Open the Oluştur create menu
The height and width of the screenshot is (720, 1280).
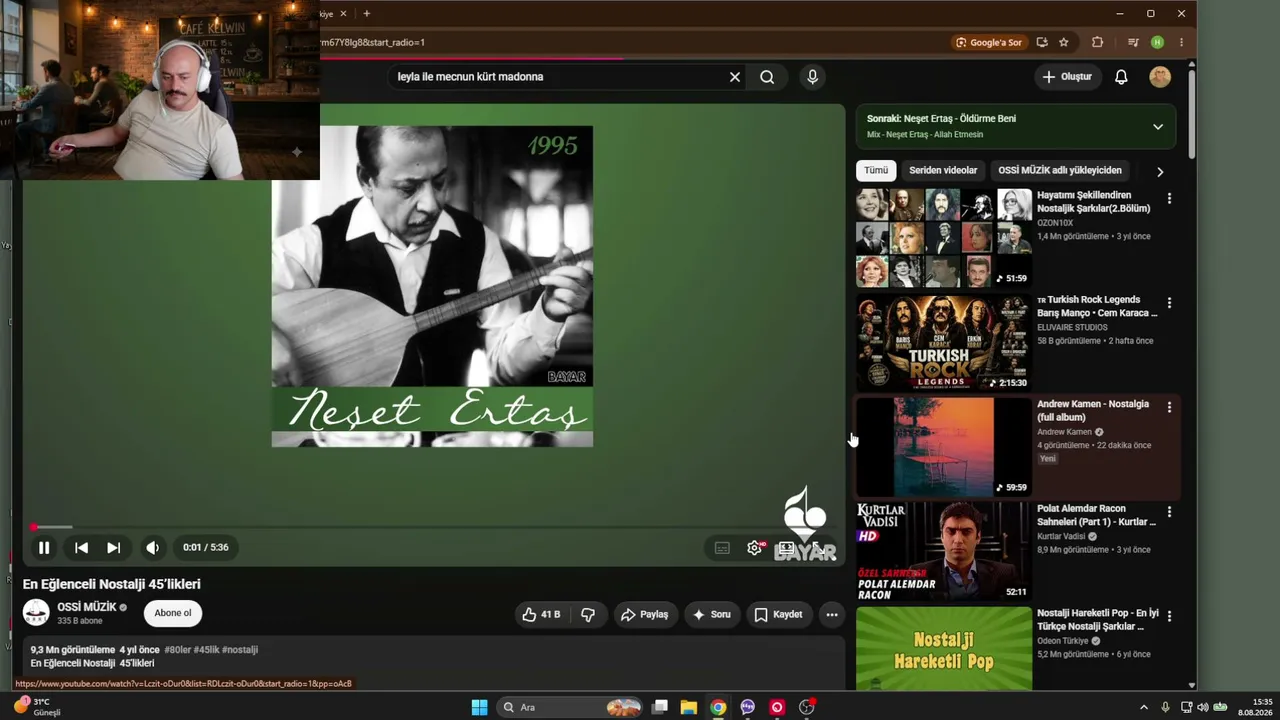1067,77
